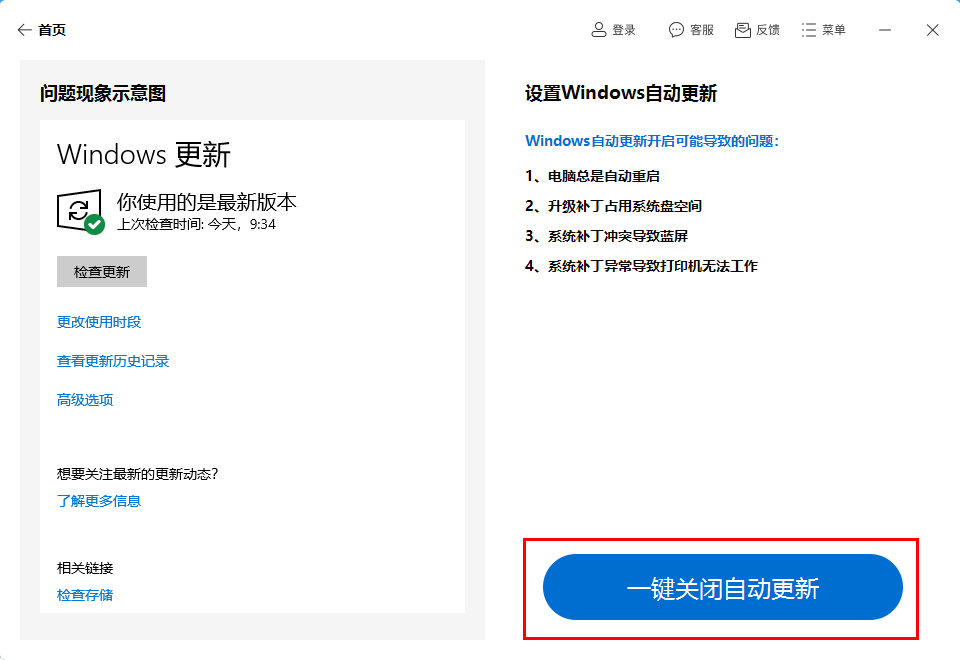Open the 更改使用时段 link

pos(99,322)
